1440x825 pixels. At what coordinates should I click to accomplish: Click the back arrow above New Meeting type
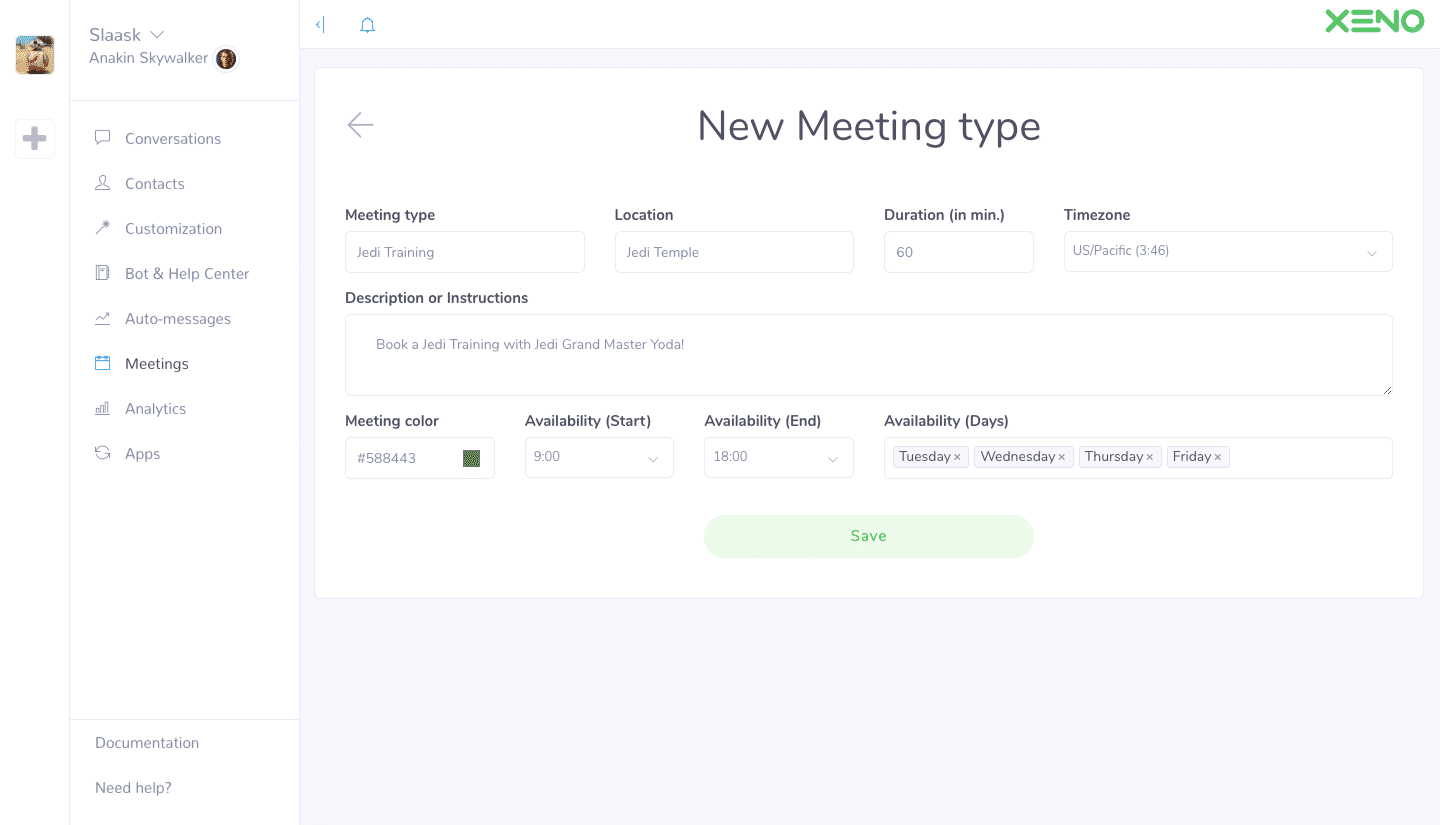360,125
